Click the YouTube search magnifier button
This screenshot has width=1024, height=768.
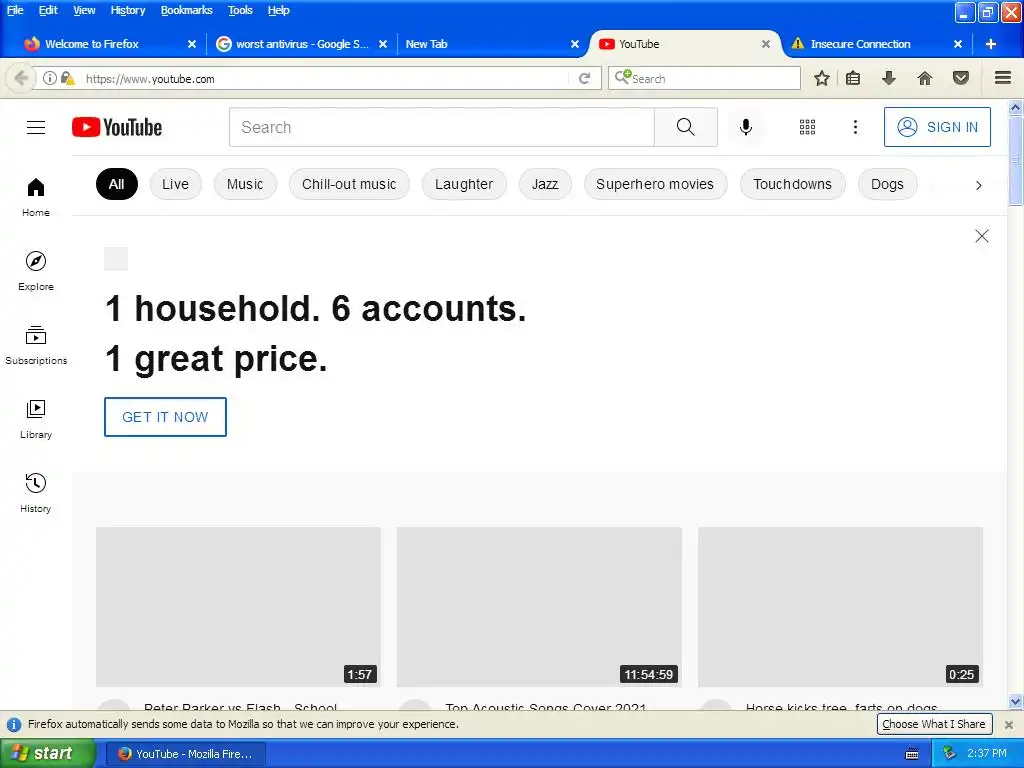pyautogui.click(x=685, y=127)
